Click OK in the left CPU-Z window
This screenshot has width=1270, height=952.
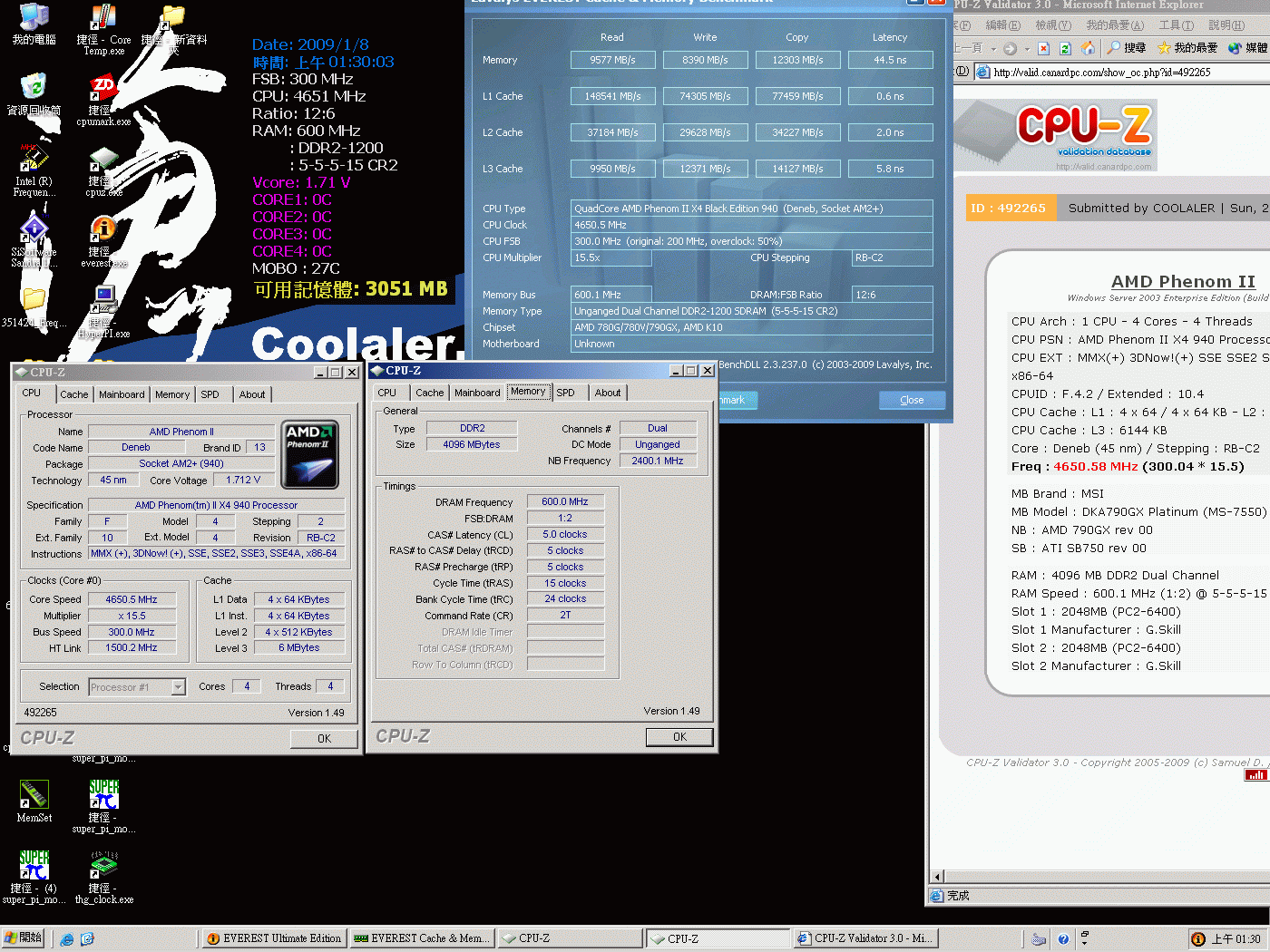324,739
